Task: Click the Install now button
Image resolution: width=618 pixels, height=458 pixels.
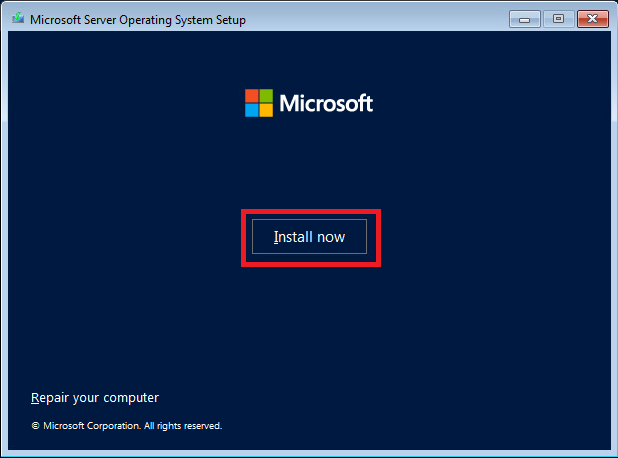Action: (x=309, y=237)
